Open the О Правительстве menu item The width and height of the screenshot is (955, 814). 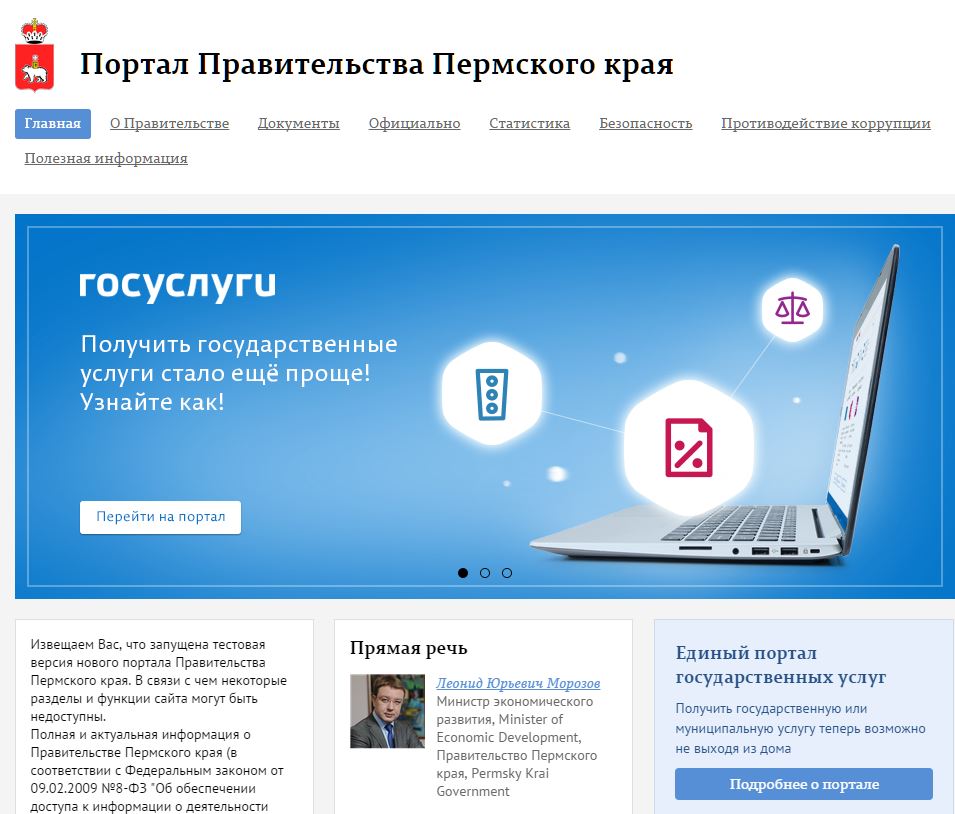pyautogui.click(x=169, y=124)
